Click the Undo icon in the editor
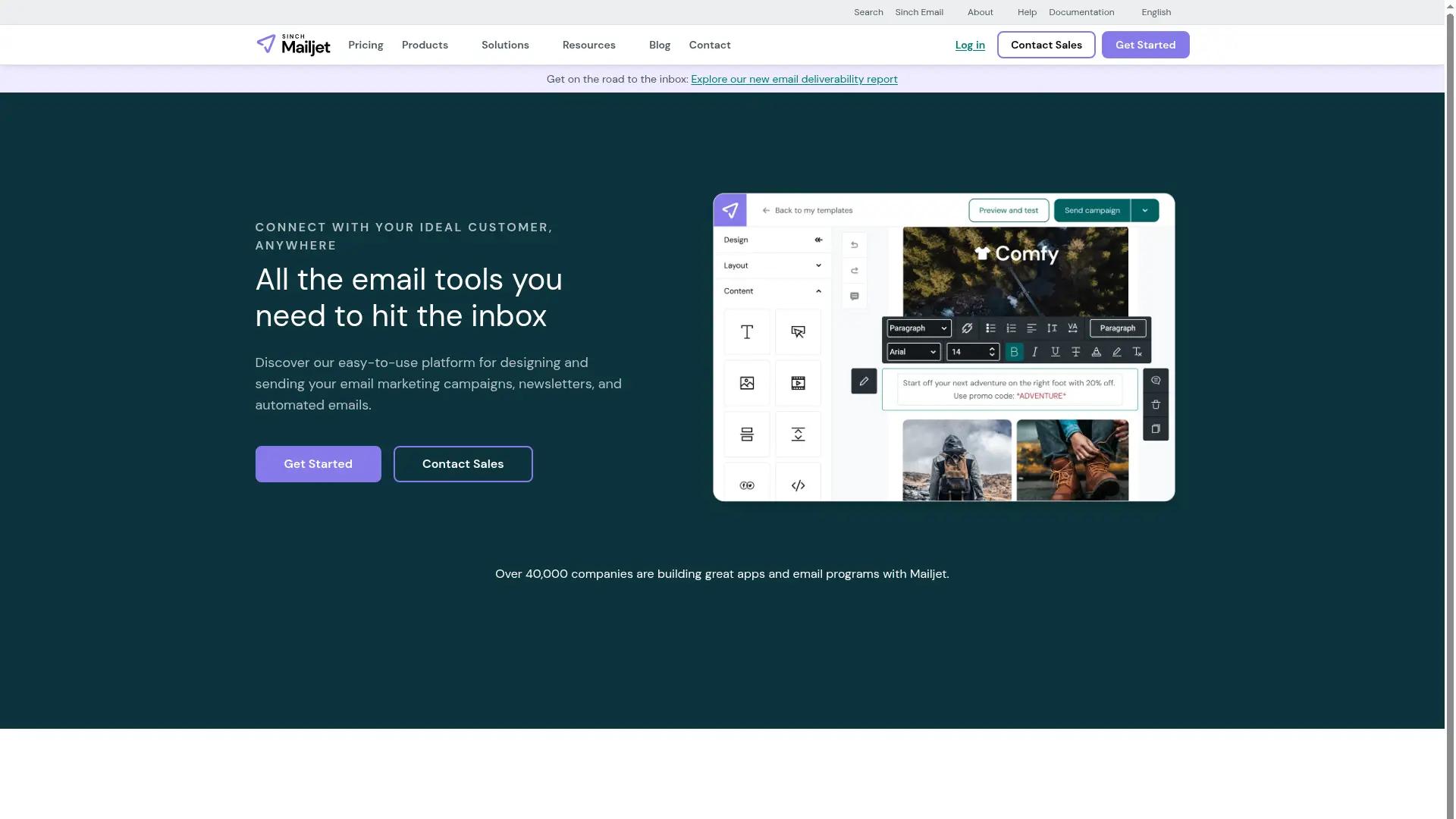1456x819 pixels. [x=853, y=244]
